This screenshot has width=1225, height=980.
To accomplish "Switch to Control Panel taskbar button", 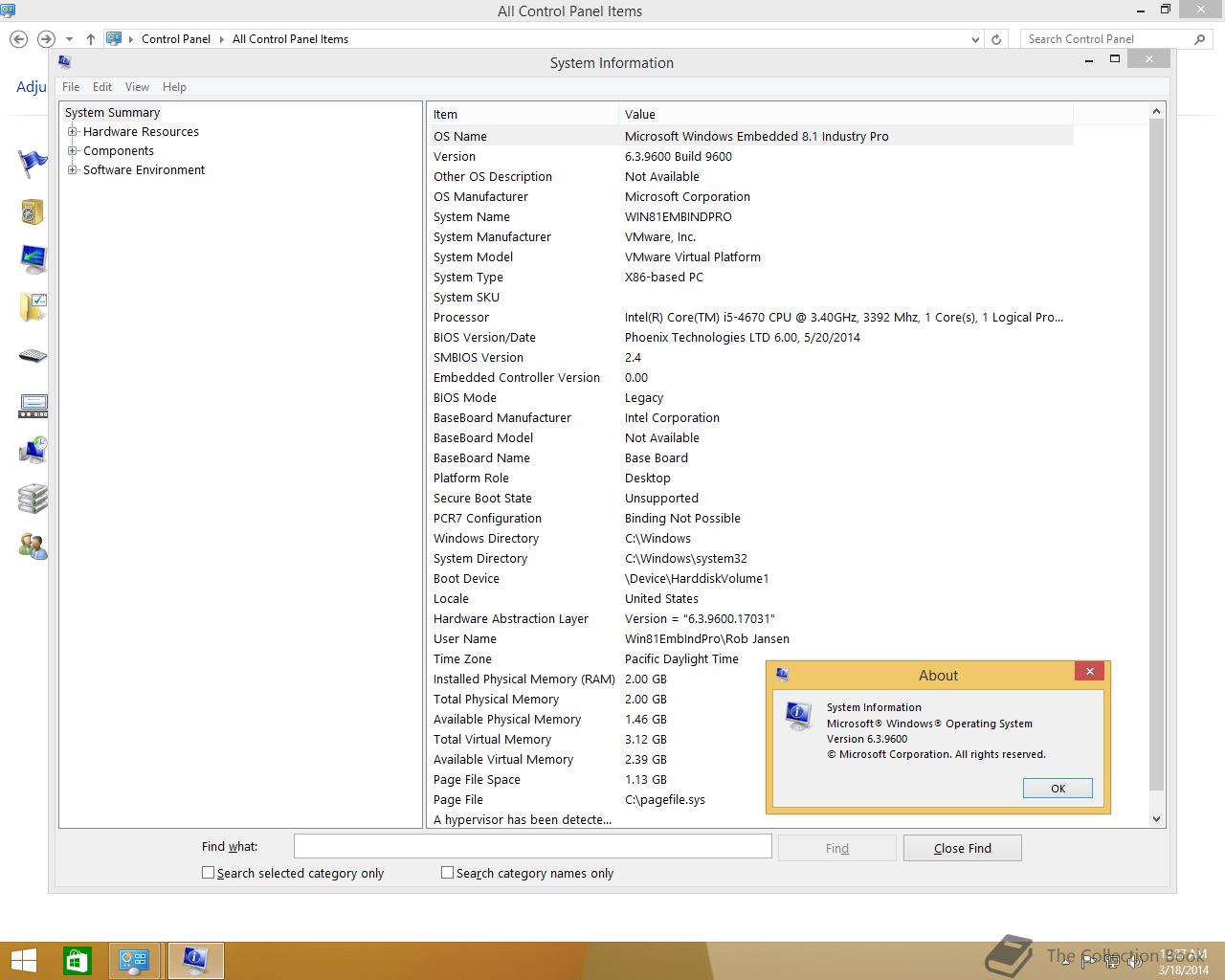I will [x=134, y=961].
